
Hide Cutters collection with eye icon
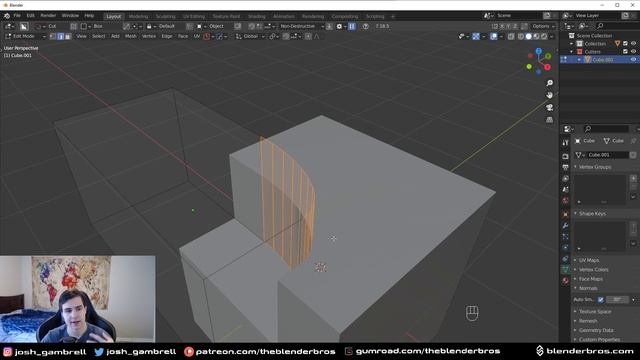(633, 51)
